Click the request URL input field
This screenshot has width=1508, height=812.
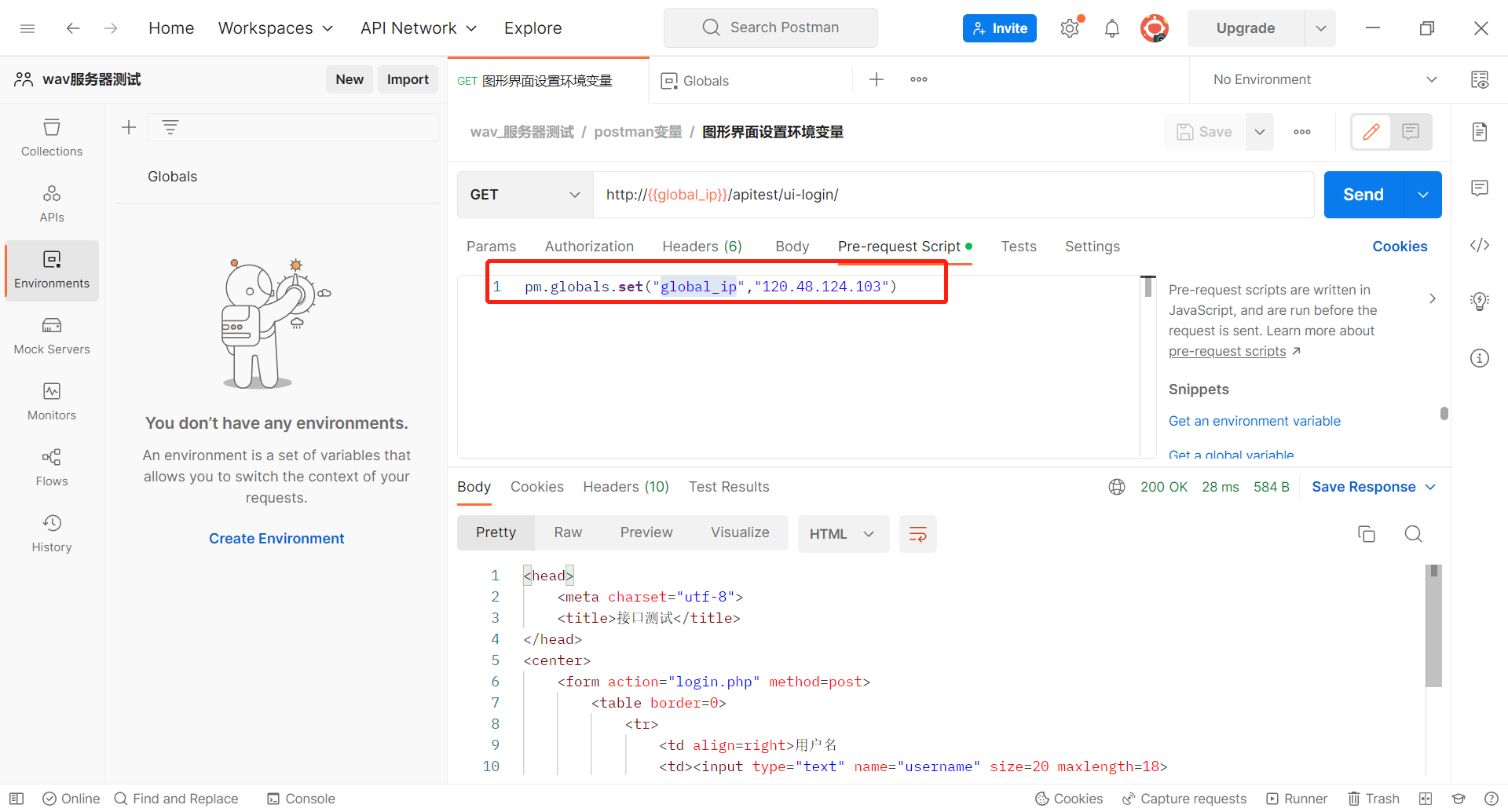pyautogui.click(x=953, y=195)
